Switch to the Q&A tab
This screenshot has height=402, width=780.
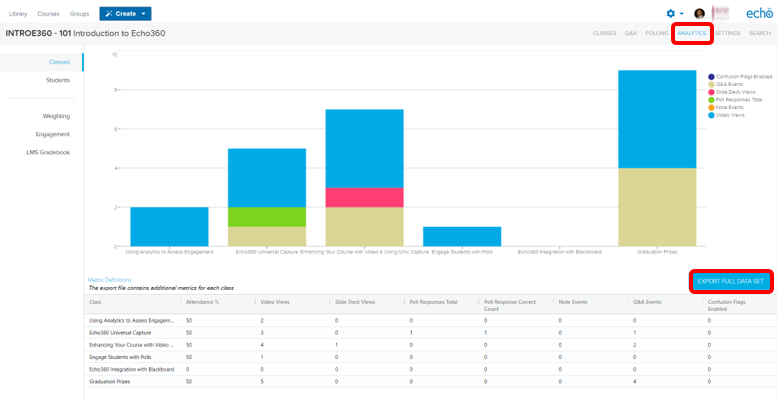tap(631, 33)
